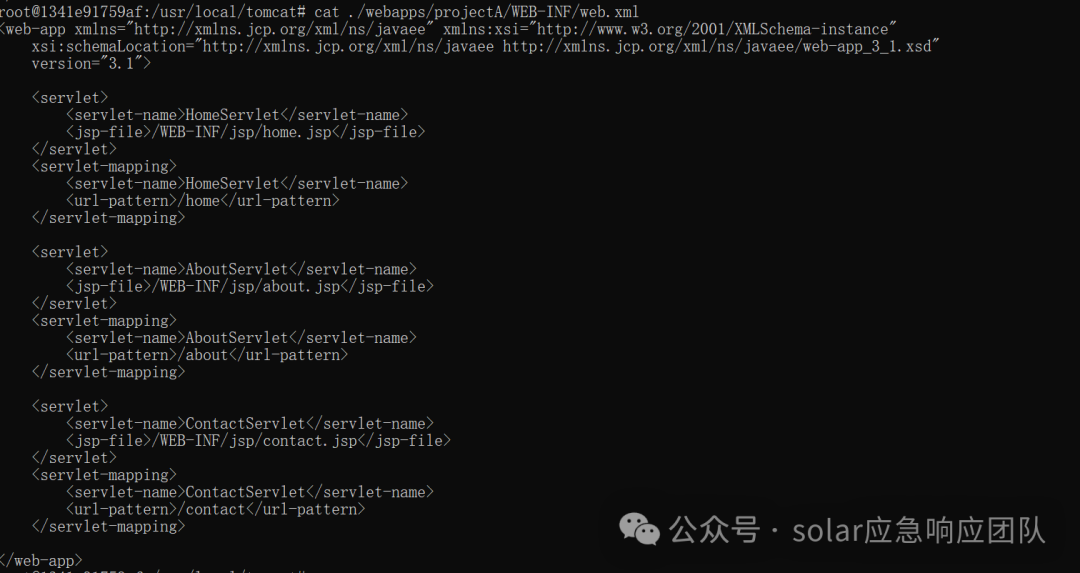Click the web-app_3_1.xsd schema URL

717,46
